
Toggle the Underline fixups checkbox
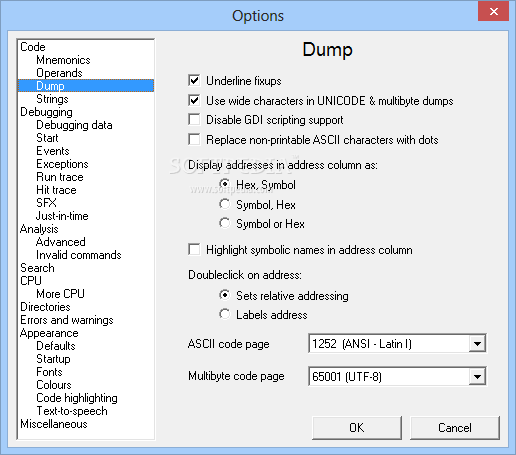click(194, 80)
